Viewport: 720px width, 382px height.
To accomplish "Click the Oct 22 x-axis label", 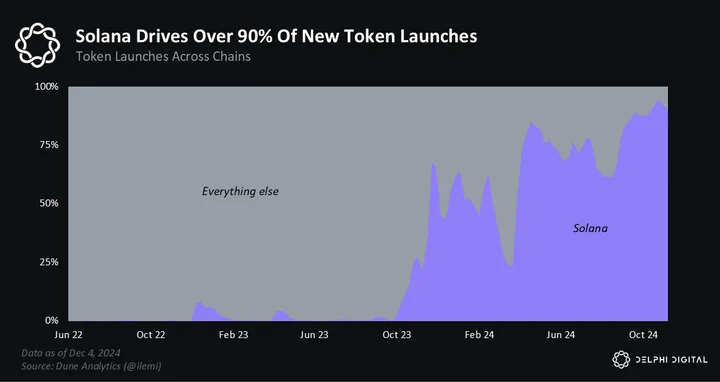I will (151, 335).
